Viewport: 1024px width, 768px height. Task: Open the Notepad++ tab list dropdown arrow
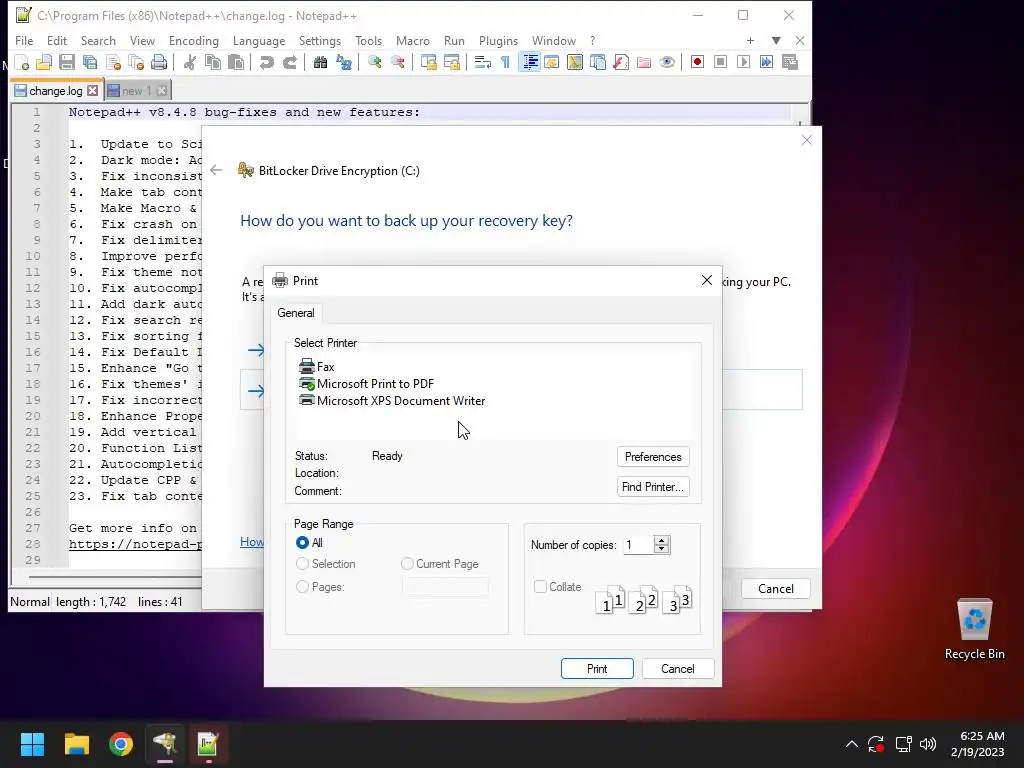click(776, 40)
